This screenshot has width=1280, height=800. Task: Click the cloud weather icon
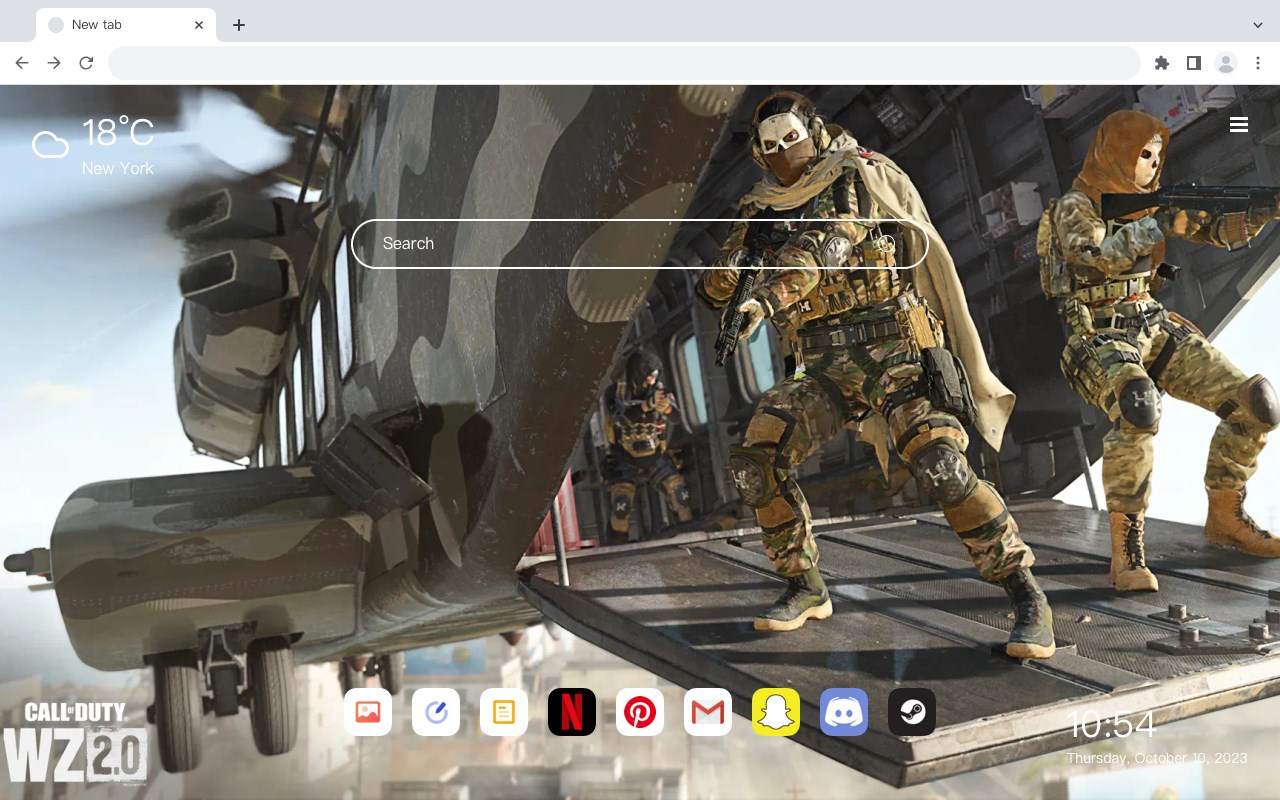point(50,145)
